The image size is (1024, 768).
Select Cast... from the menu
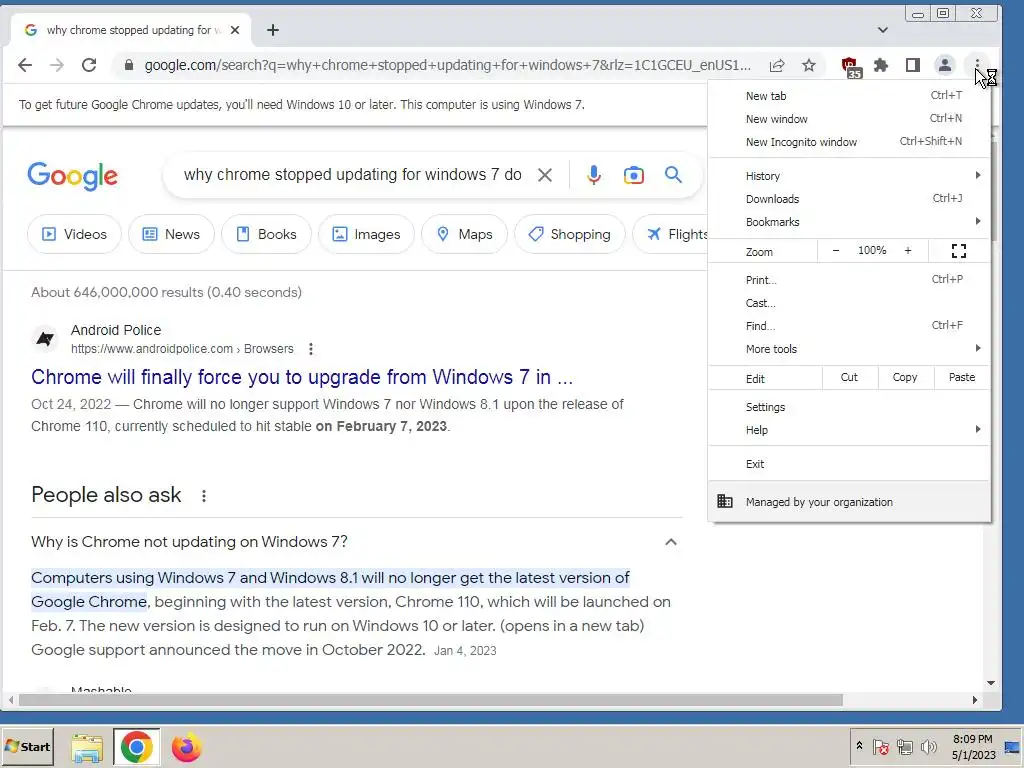click(x=850, y=302)
